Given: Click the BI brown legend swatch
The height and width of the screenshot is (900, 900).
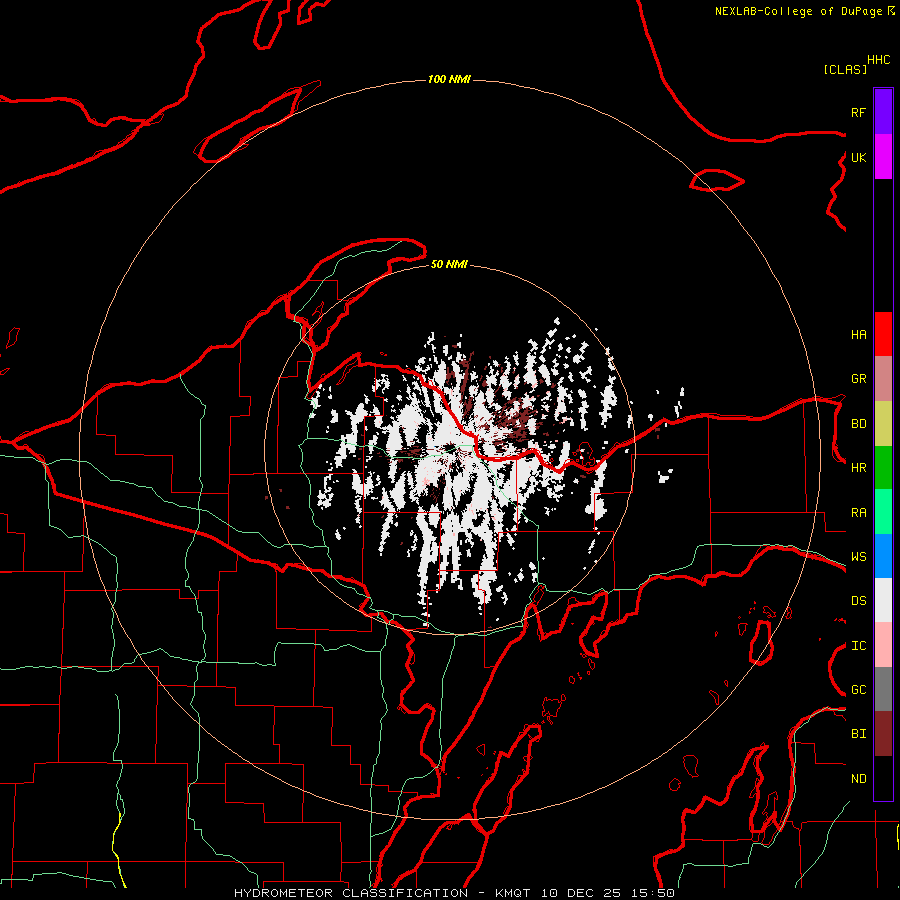Looking at the screenshot, I should [x=883, y=734].
